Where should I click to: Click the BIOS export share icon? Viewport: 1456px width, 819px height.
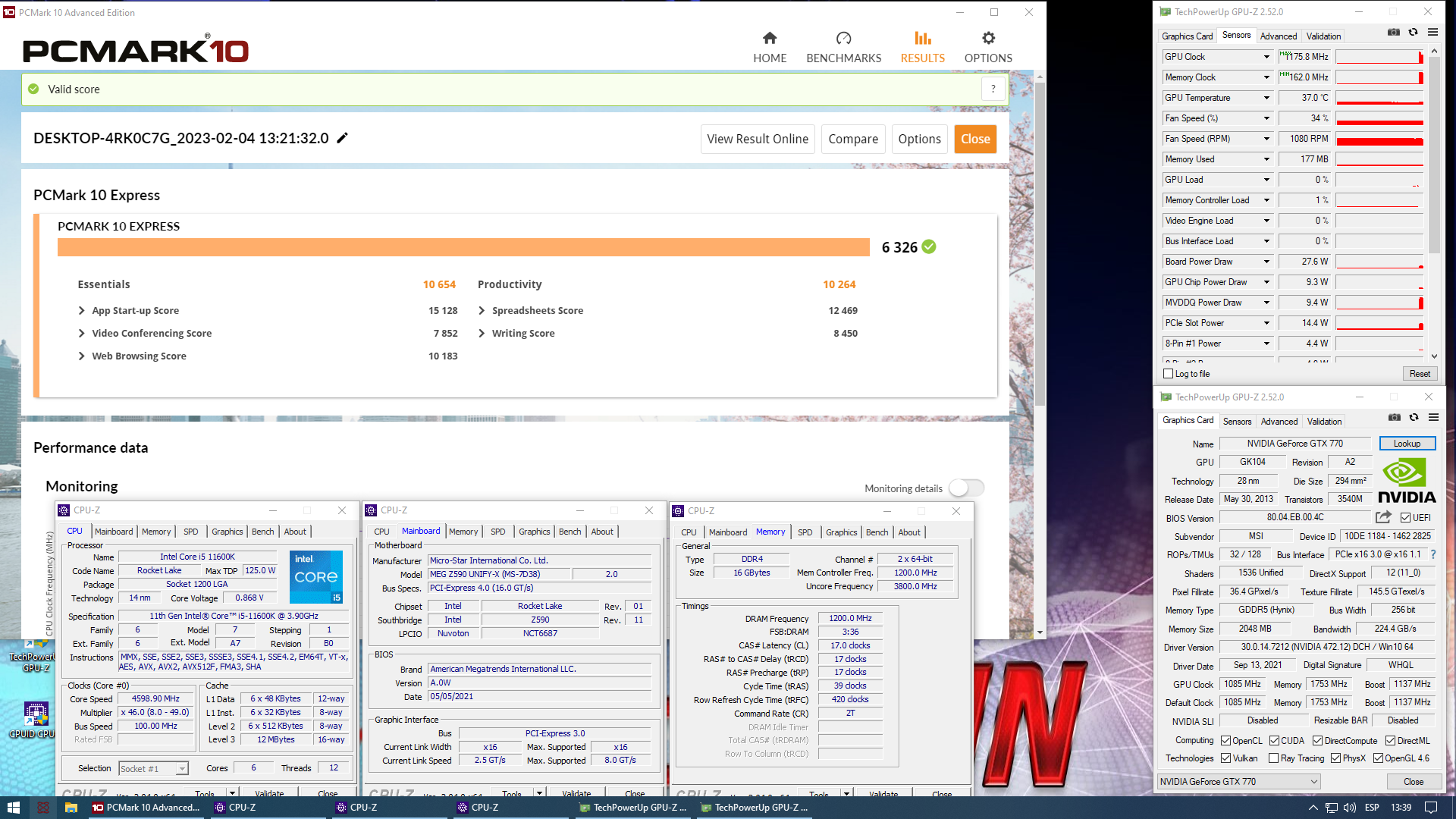tap(1383, 517)
